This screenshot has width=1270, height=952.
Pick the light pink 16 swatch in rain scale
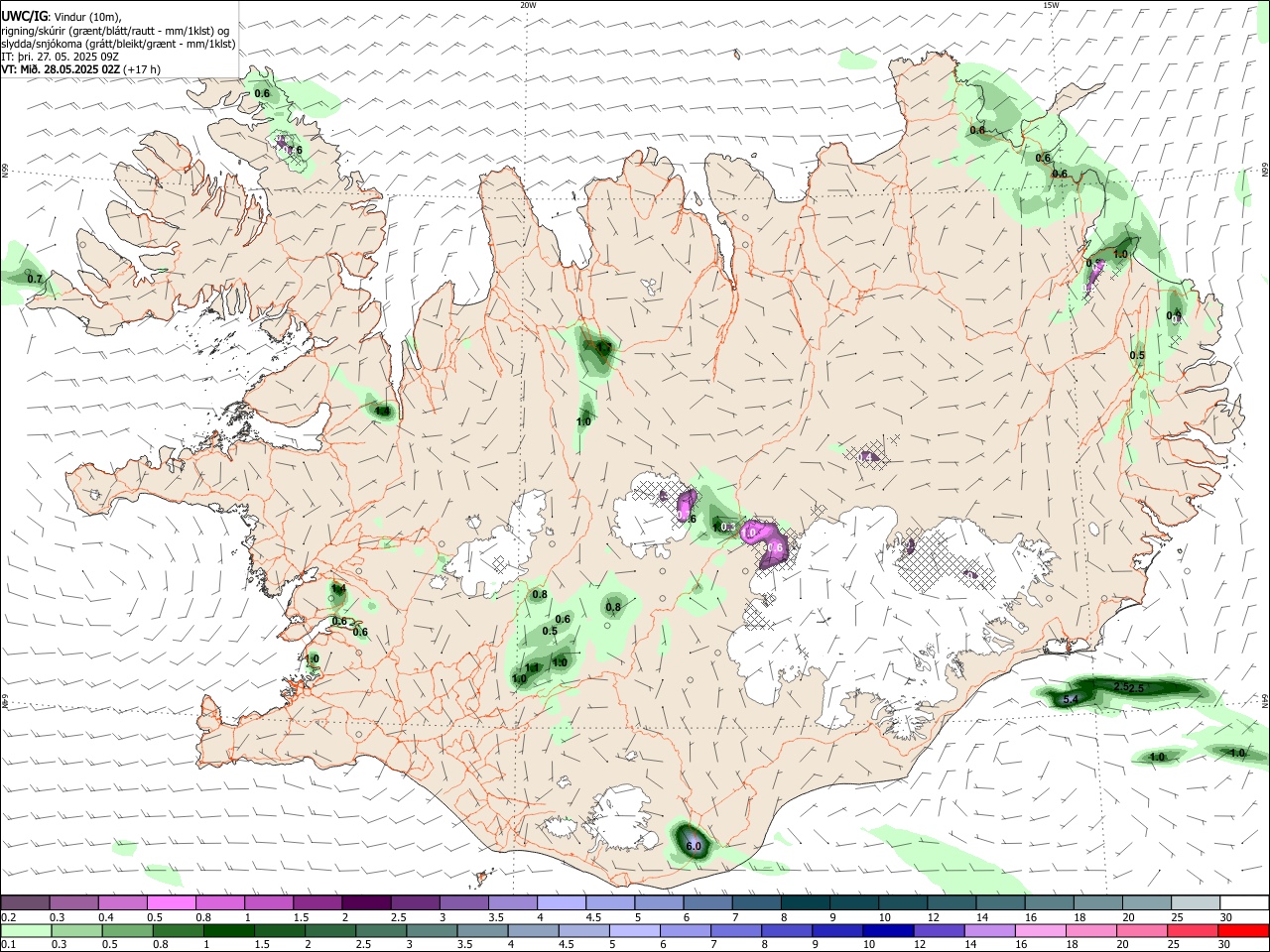pyautogui.click(x=1038, y=930)
